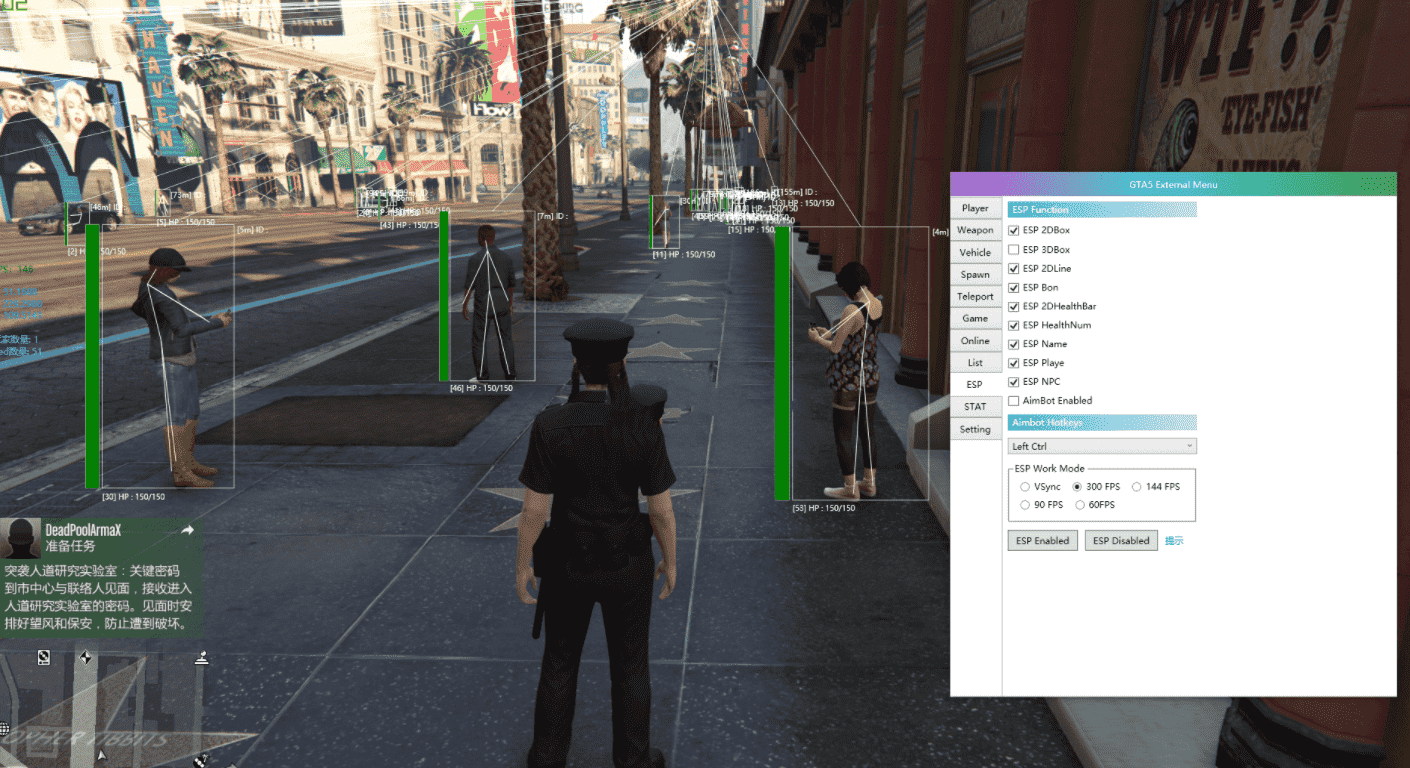Open the Game tab
The width and height of the screenshot is (1410, 768).
point(975,318)
